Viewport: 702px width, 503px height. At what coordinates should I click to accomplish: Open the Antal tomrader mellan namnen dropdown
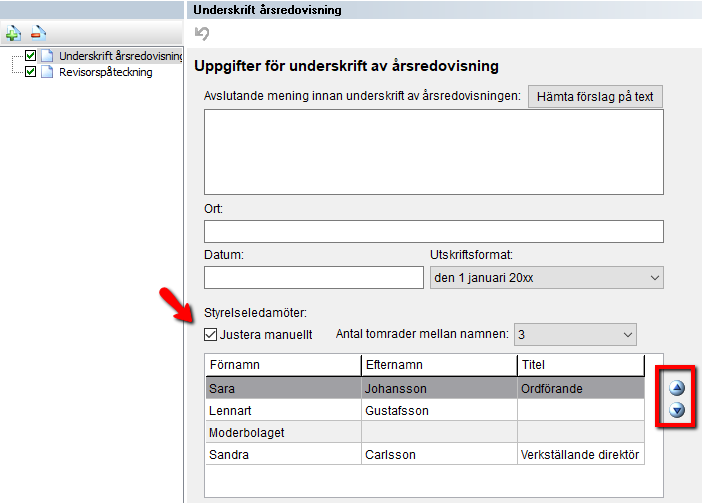pos(576,334)
